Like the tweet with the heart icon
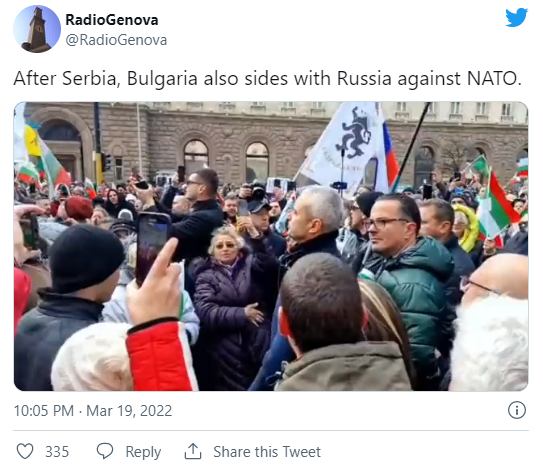The width and height of the screenshot is (543, 466). (25, 451)
